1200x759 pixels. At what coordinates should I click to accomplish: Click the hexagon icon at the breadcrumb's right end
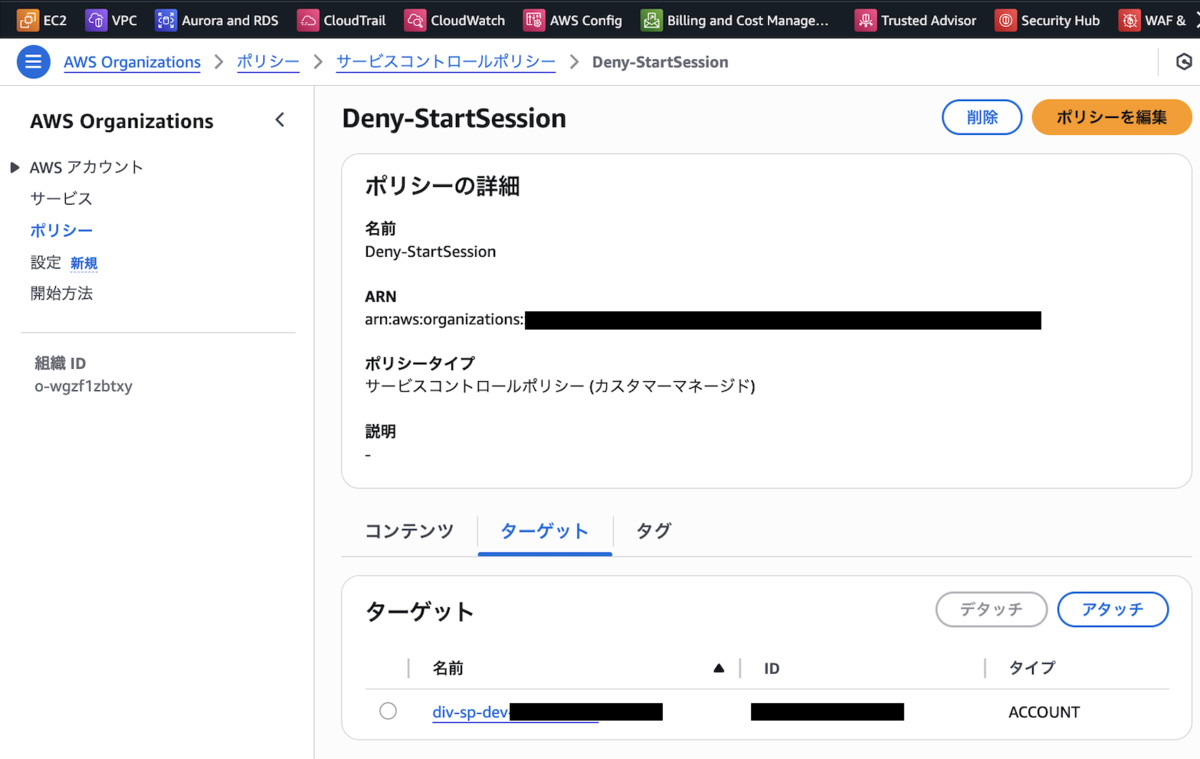tap(1184, 62)
